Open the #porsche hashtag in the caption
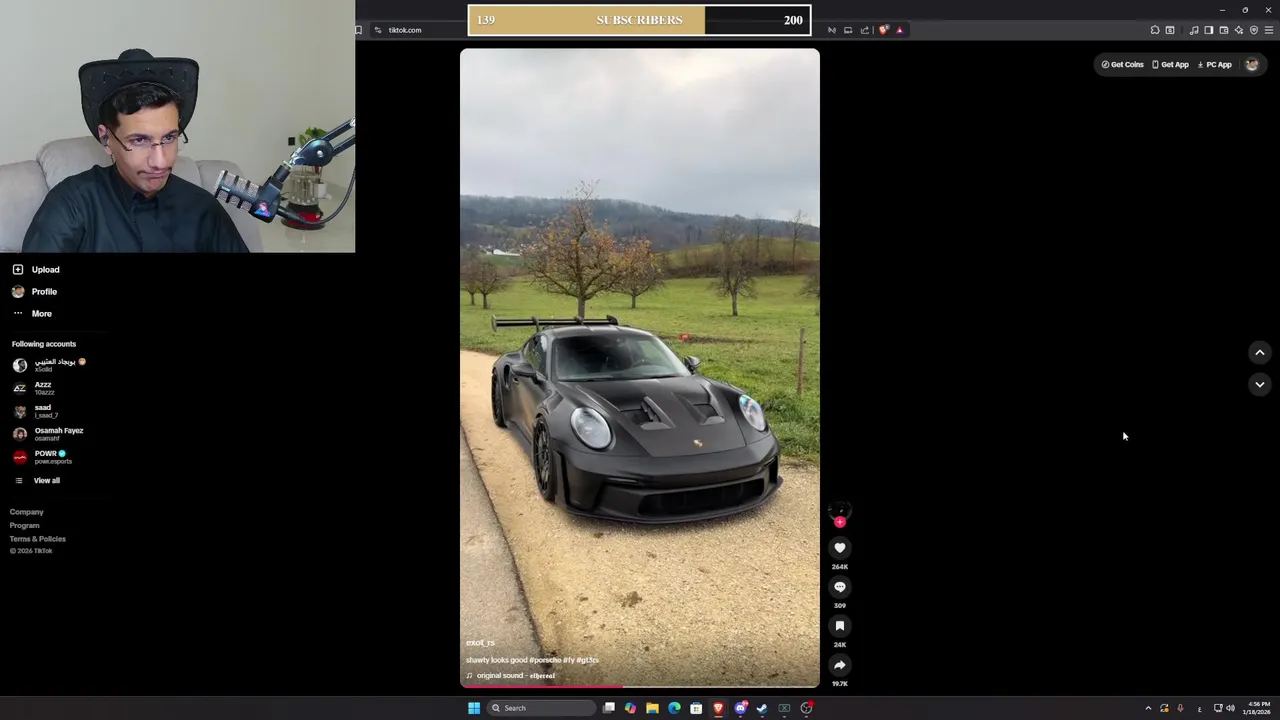Screen dimensions: 1280x720 click(545, 660)
